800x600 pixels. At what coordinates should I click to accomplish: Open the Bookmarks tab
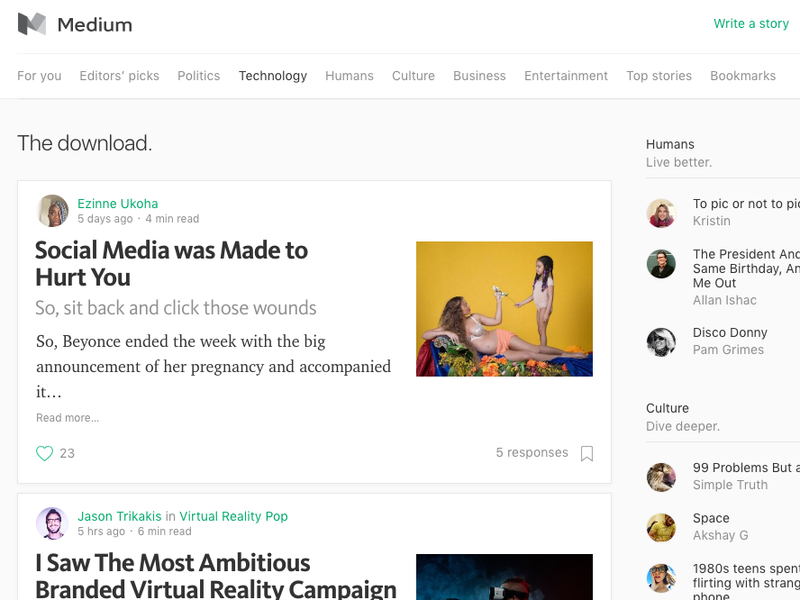pos(743,76)
